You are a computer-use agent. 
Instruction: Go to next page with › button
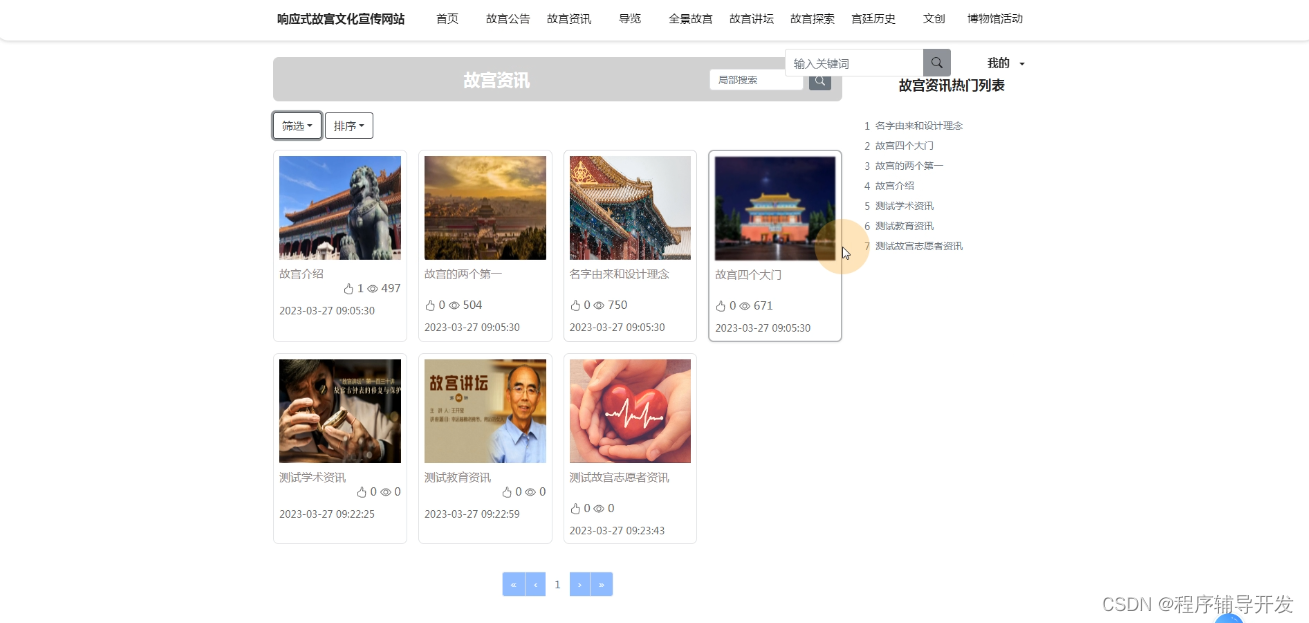tap(580, 584)
